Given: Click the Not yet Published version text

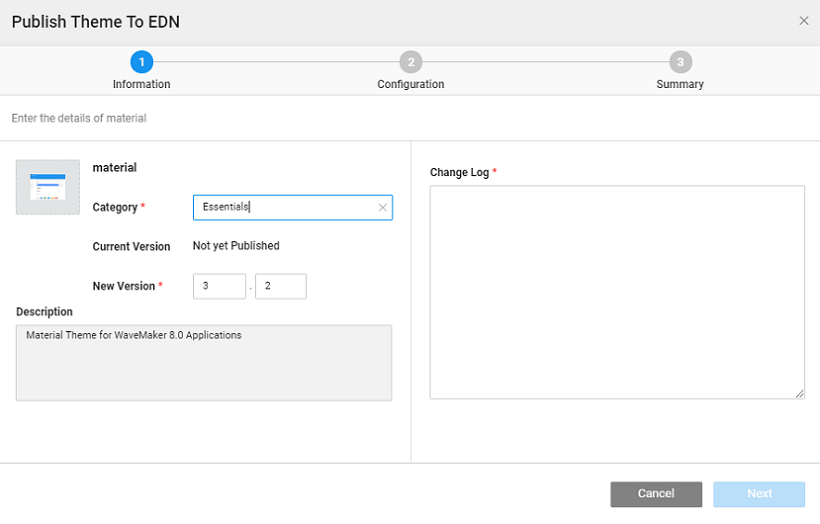Looking at the screenshot, I should [x=236, y=246].
